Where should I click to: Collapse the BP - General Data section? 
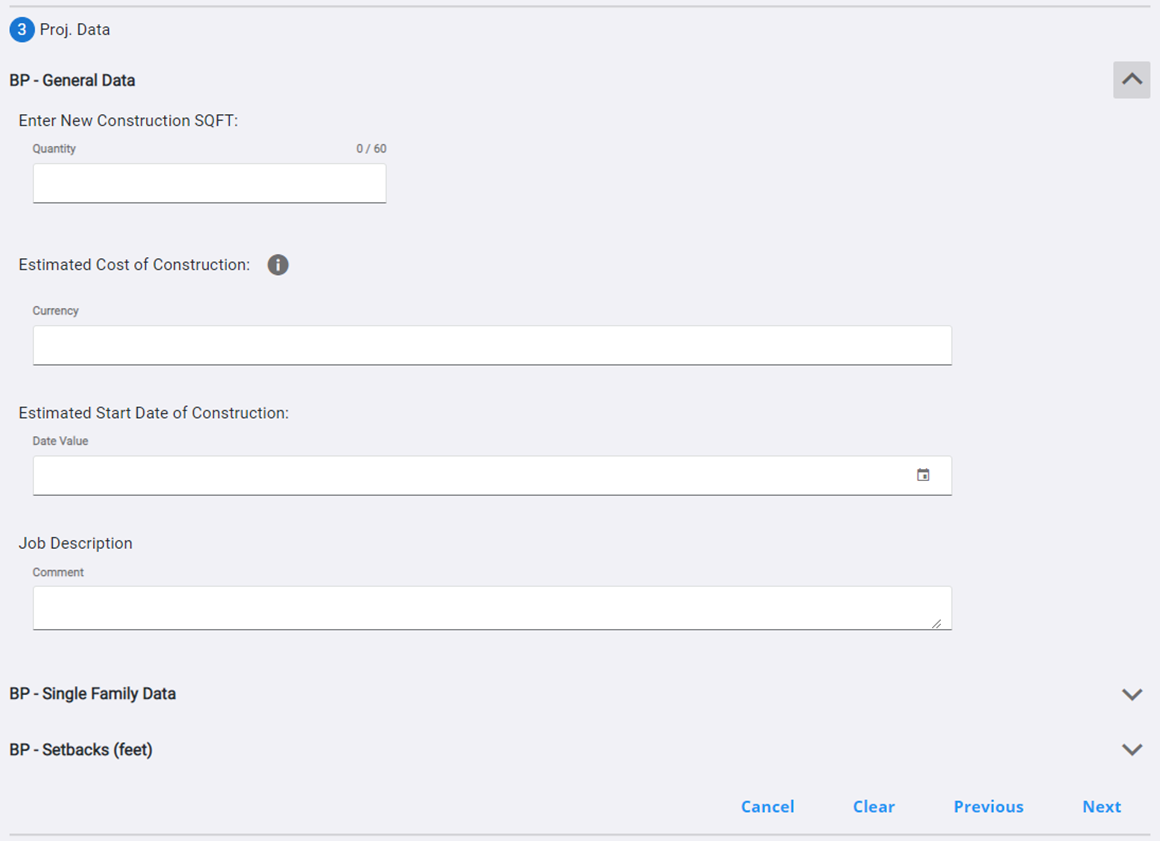pyautogui.click(x=1131, y=80)
